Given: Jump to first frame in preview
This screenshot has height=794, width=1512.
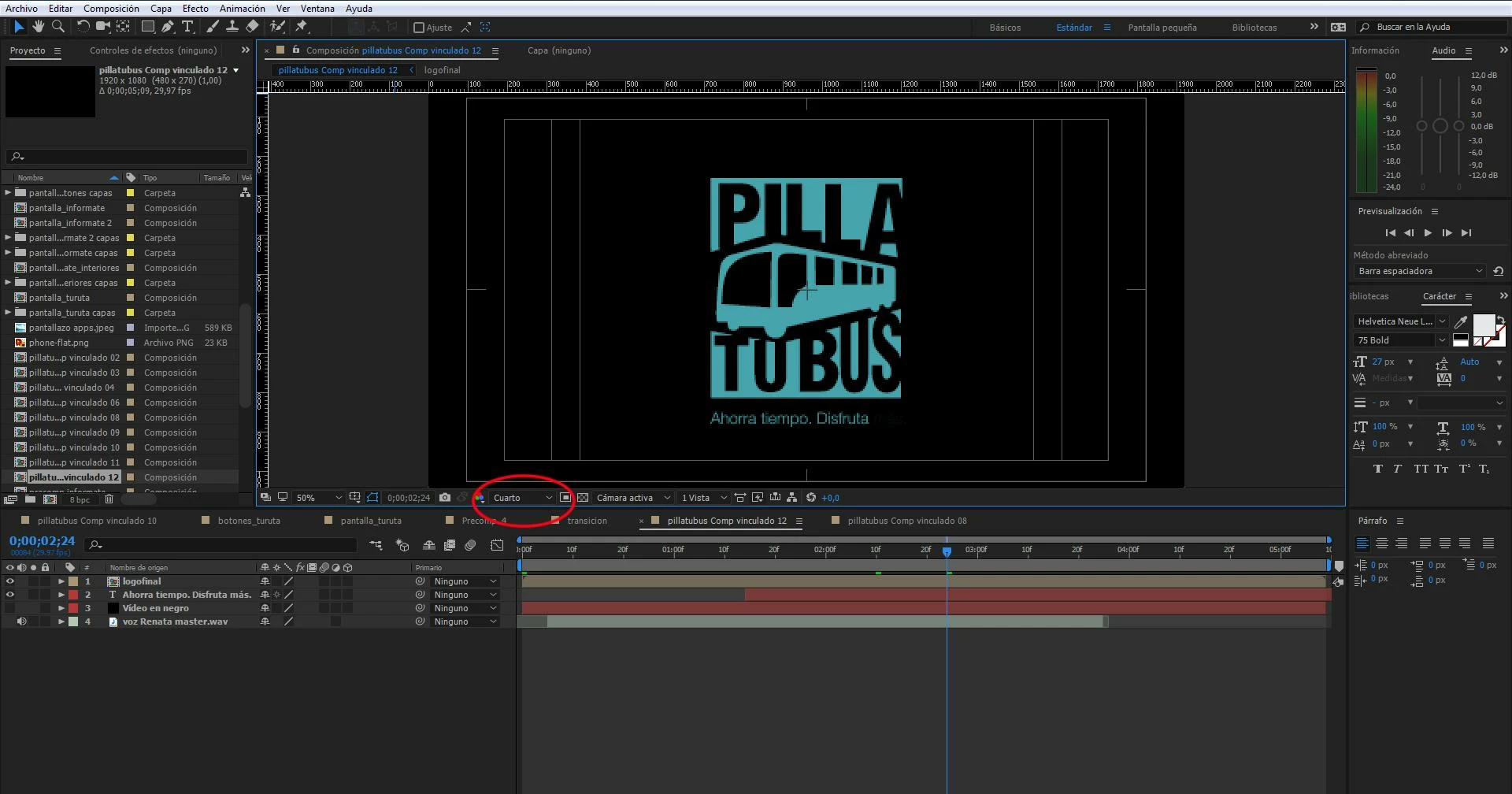Looking at the screenshot, I should coord(1390,233).
